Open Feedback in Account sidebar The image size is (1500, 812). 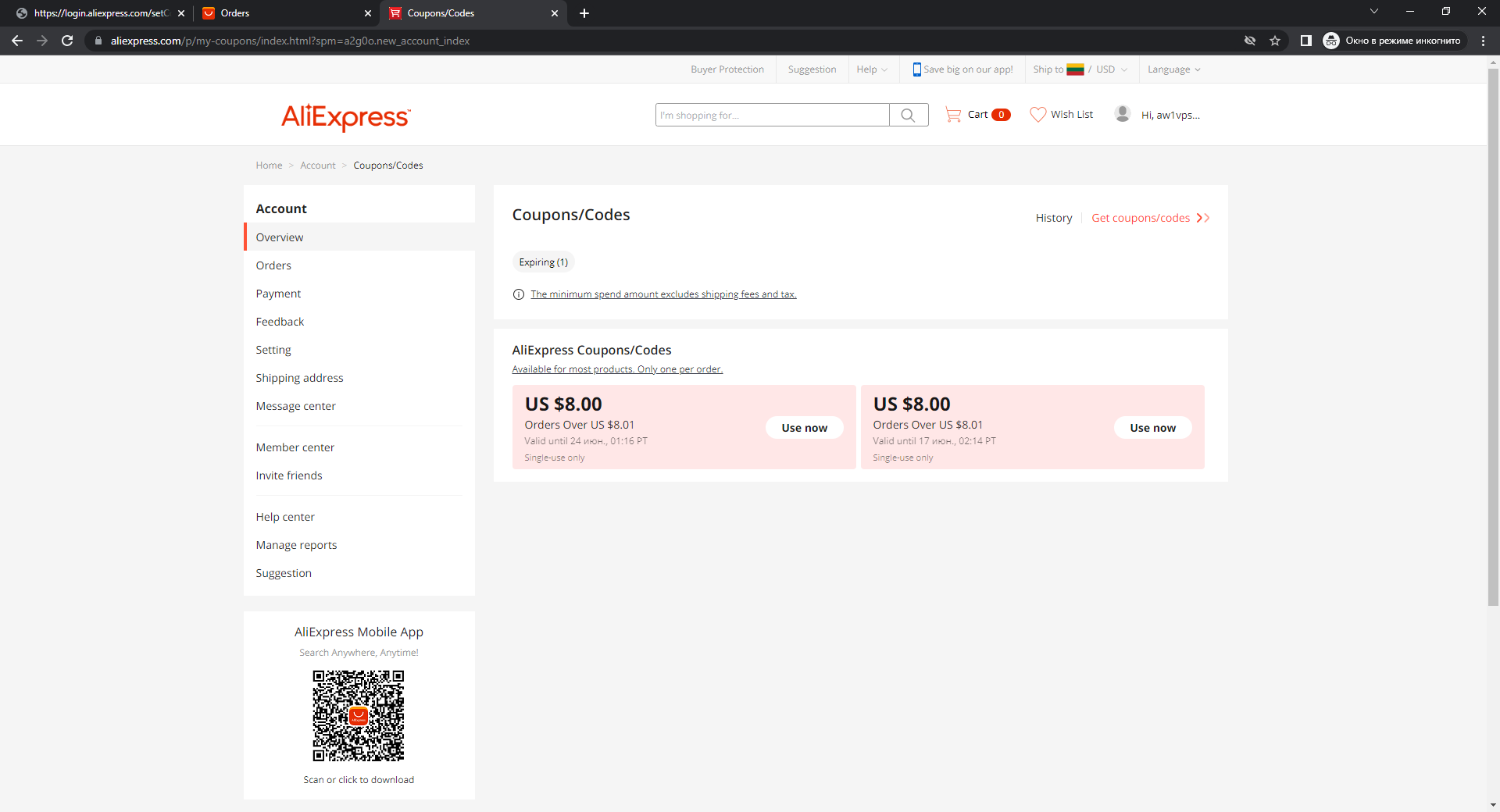[x=359, y=322]
